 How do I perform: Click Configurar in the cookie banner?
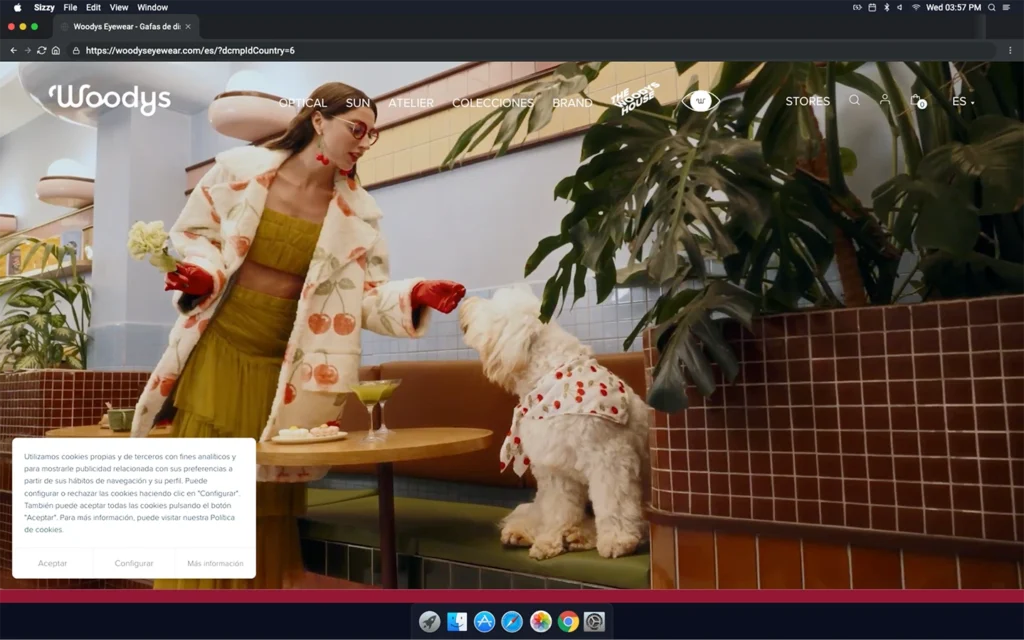coord(134,563)
